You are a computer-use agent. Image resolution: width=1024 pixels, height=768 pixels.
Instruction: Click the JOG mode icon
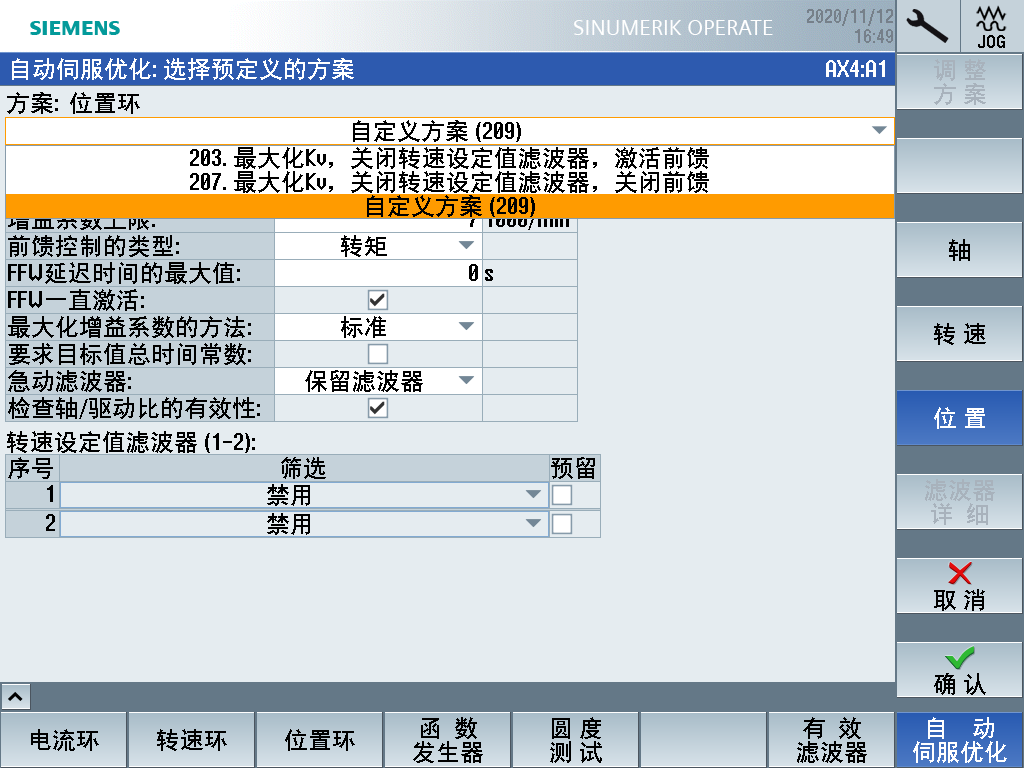(x=991, y=26)
